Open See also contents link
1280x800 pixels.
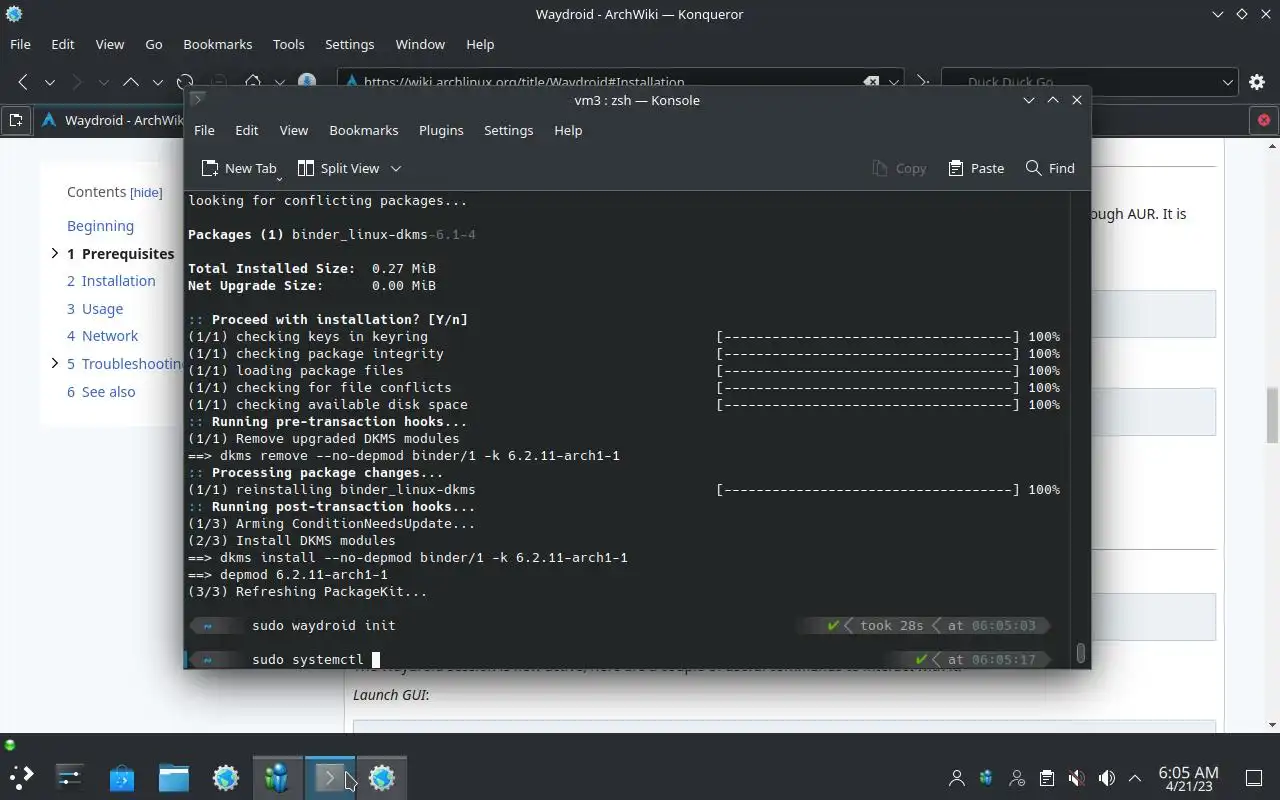click(x=101, y=392)
